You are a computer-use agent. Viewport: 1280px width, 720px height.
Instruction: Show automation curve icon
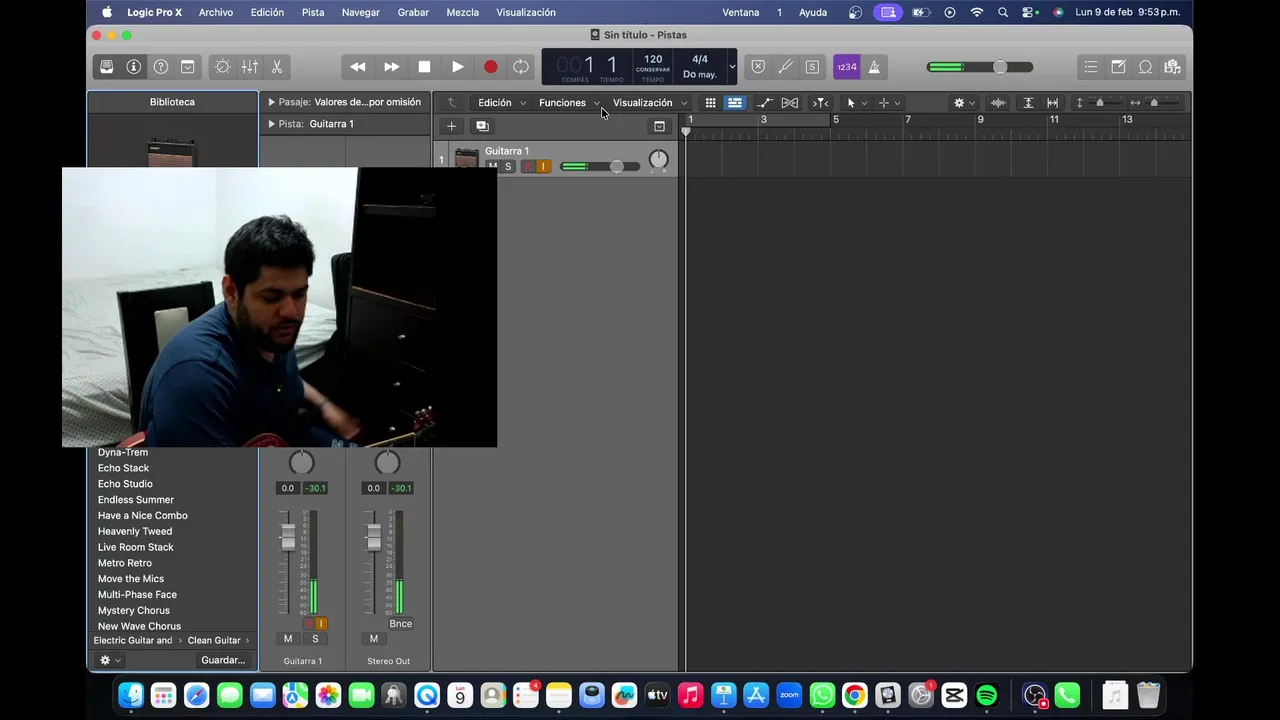[x=765, y=103]
